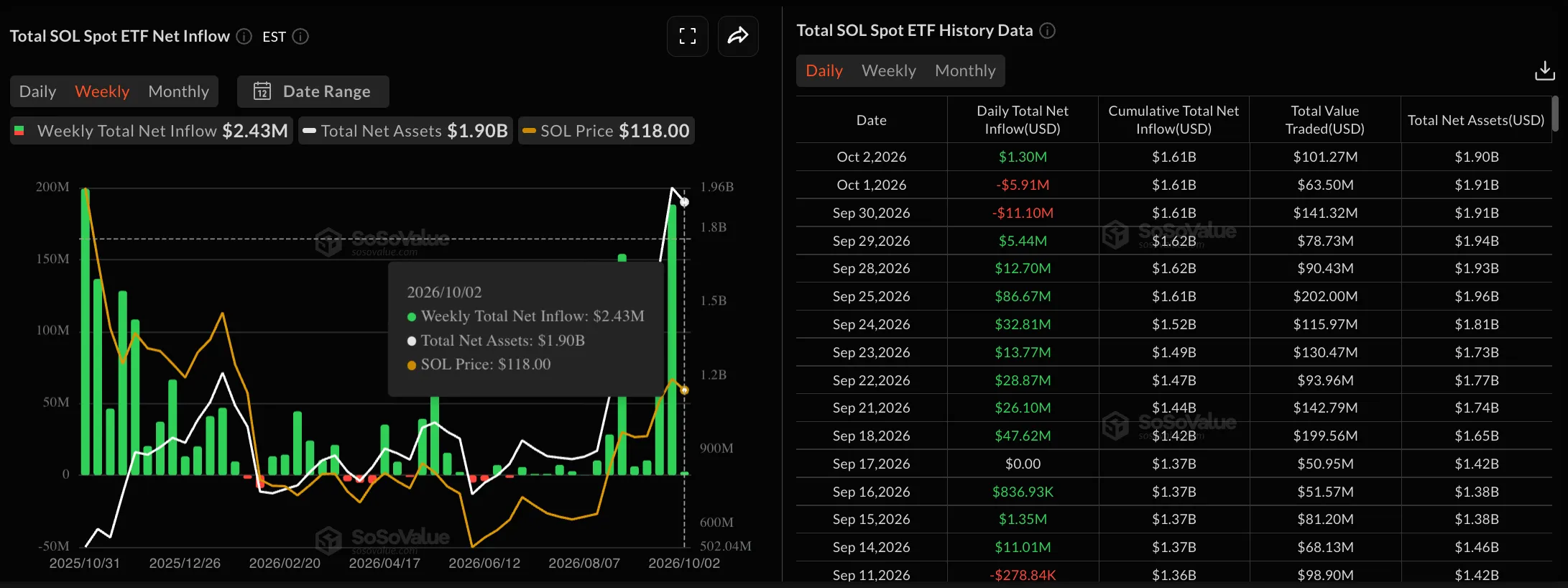The height and width of the screenshot is (588, 1568).
Task: Click the -$11.10M inflow value
Action: coord(1023,213)
